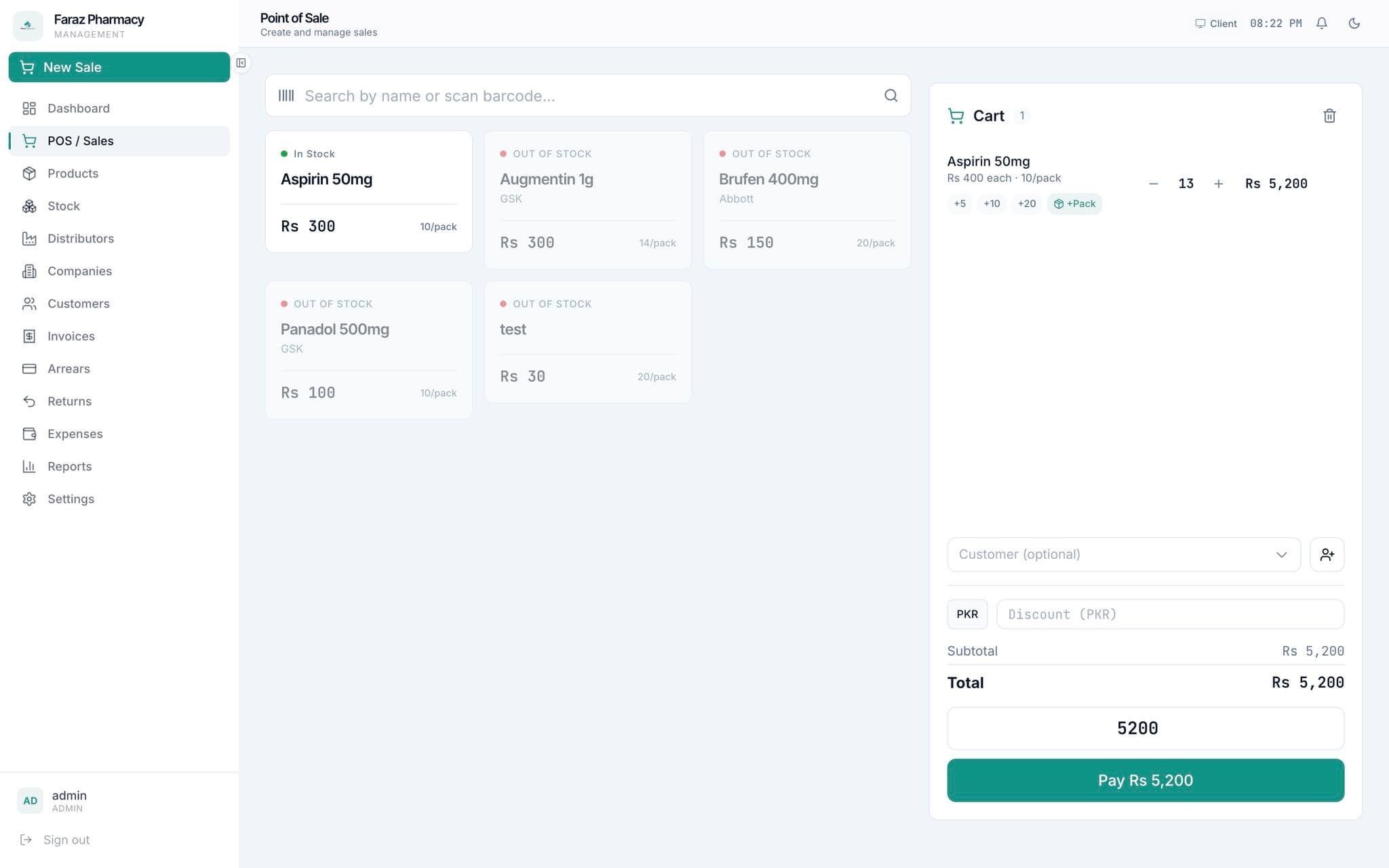Click the Stock boxes icon
The width and height of the screenshot is (1389, 868).
click(x=29, y=206)
